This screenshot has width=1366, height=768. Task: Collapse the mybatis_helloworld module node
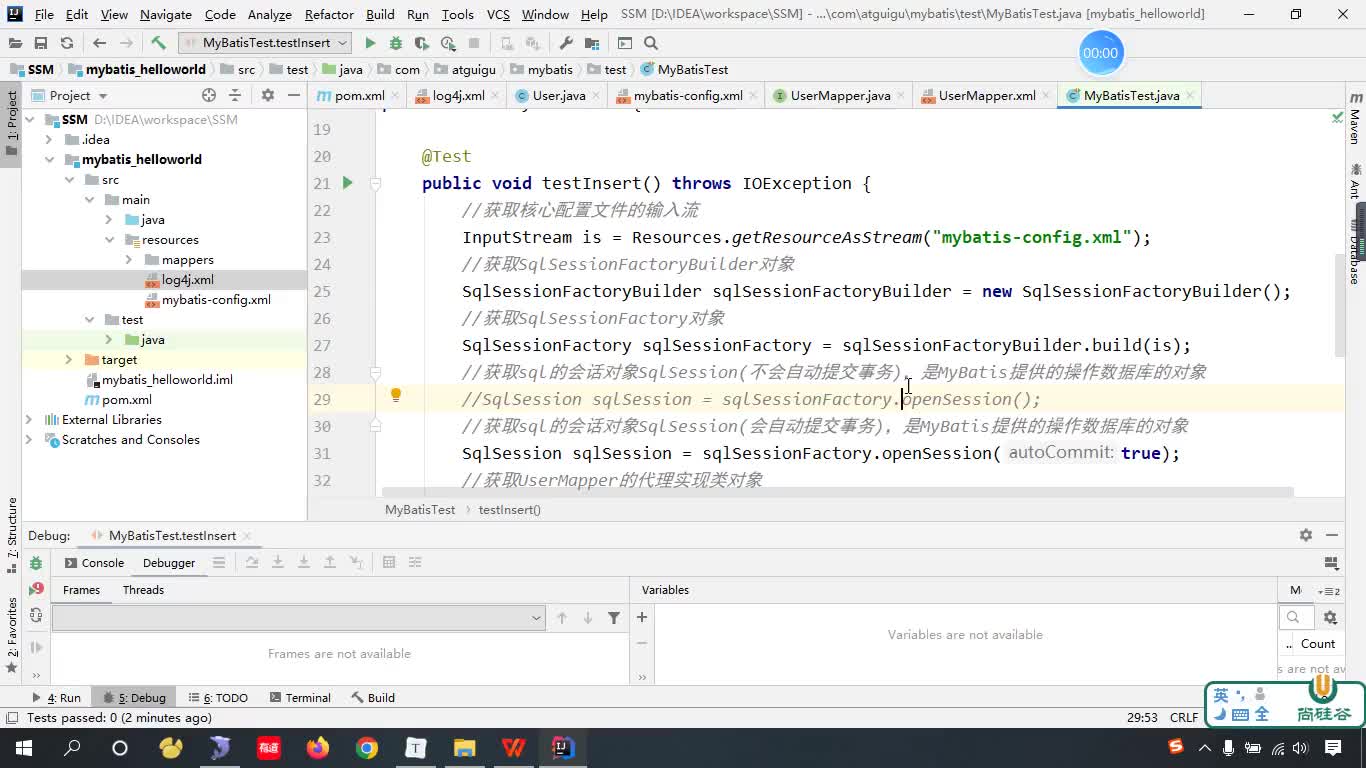49,160
